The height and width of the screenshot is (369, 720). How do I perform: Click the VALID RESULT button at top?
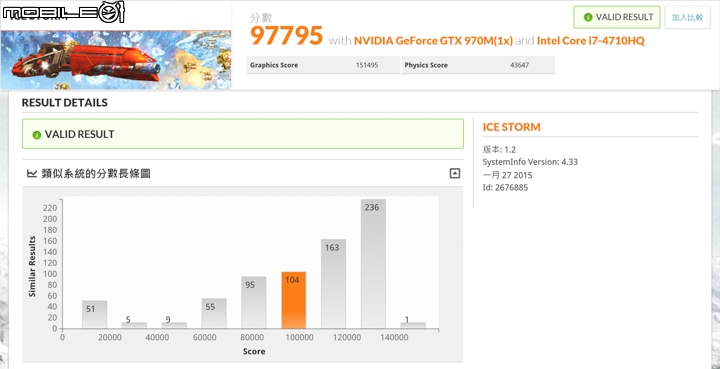pos(617,17)
